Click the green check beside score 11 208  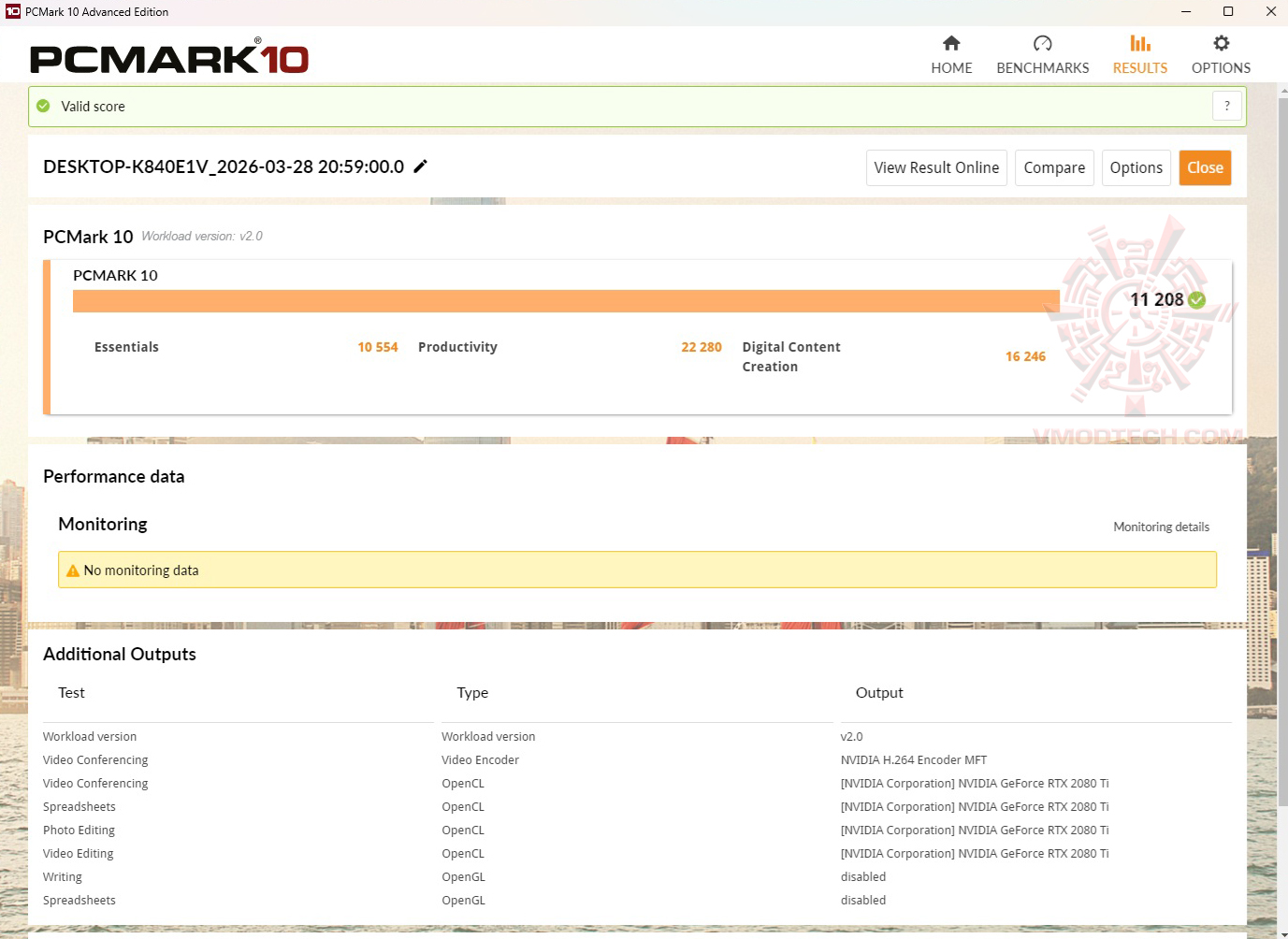[1196, 300]
